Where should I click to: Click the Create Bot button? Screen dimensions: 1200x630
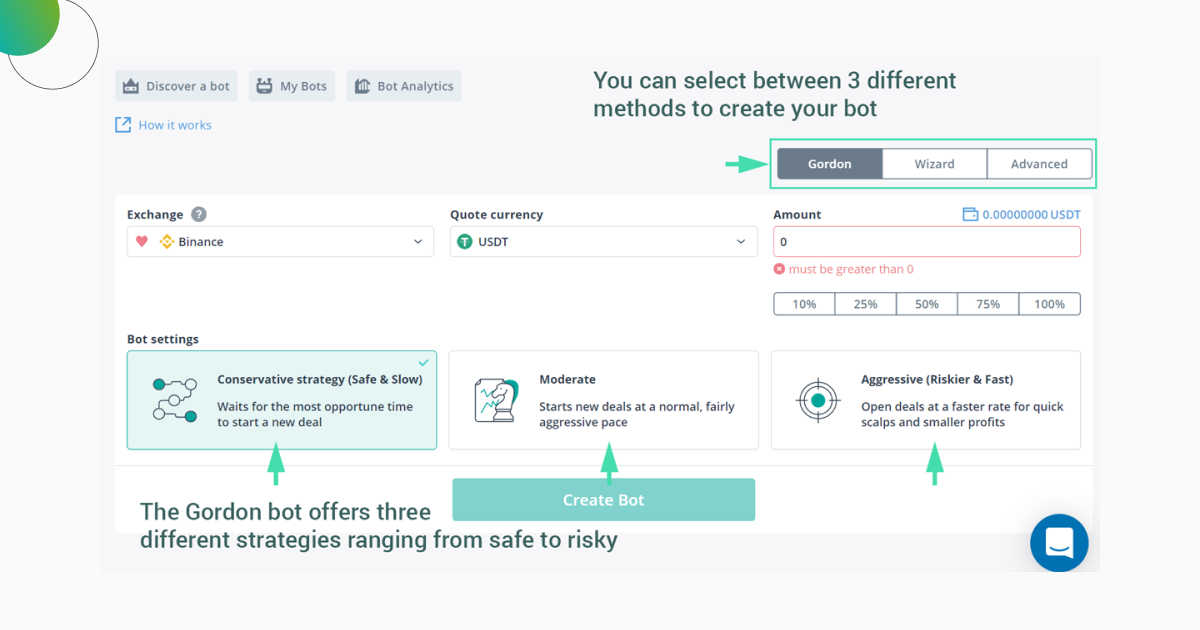(603, 499)
